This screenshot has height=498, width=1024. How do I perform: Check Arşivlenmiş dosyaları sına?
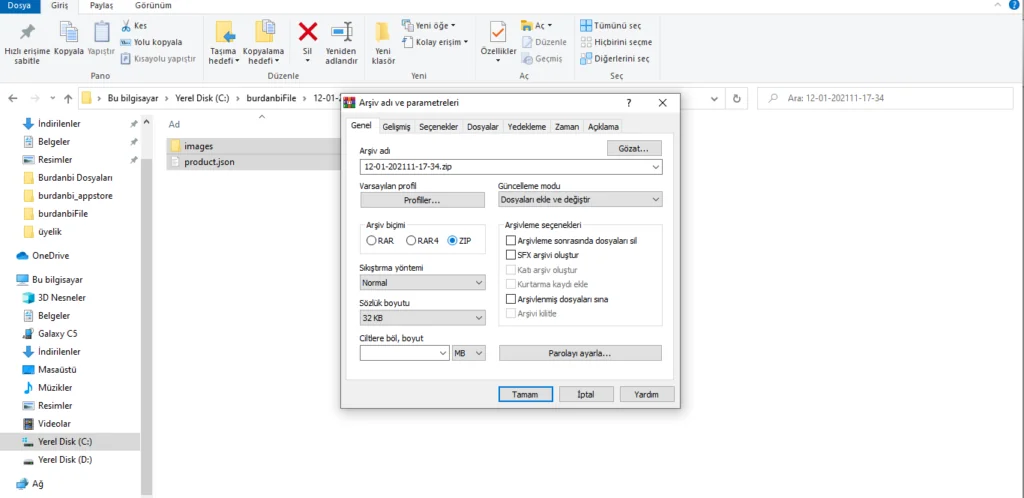511,299
